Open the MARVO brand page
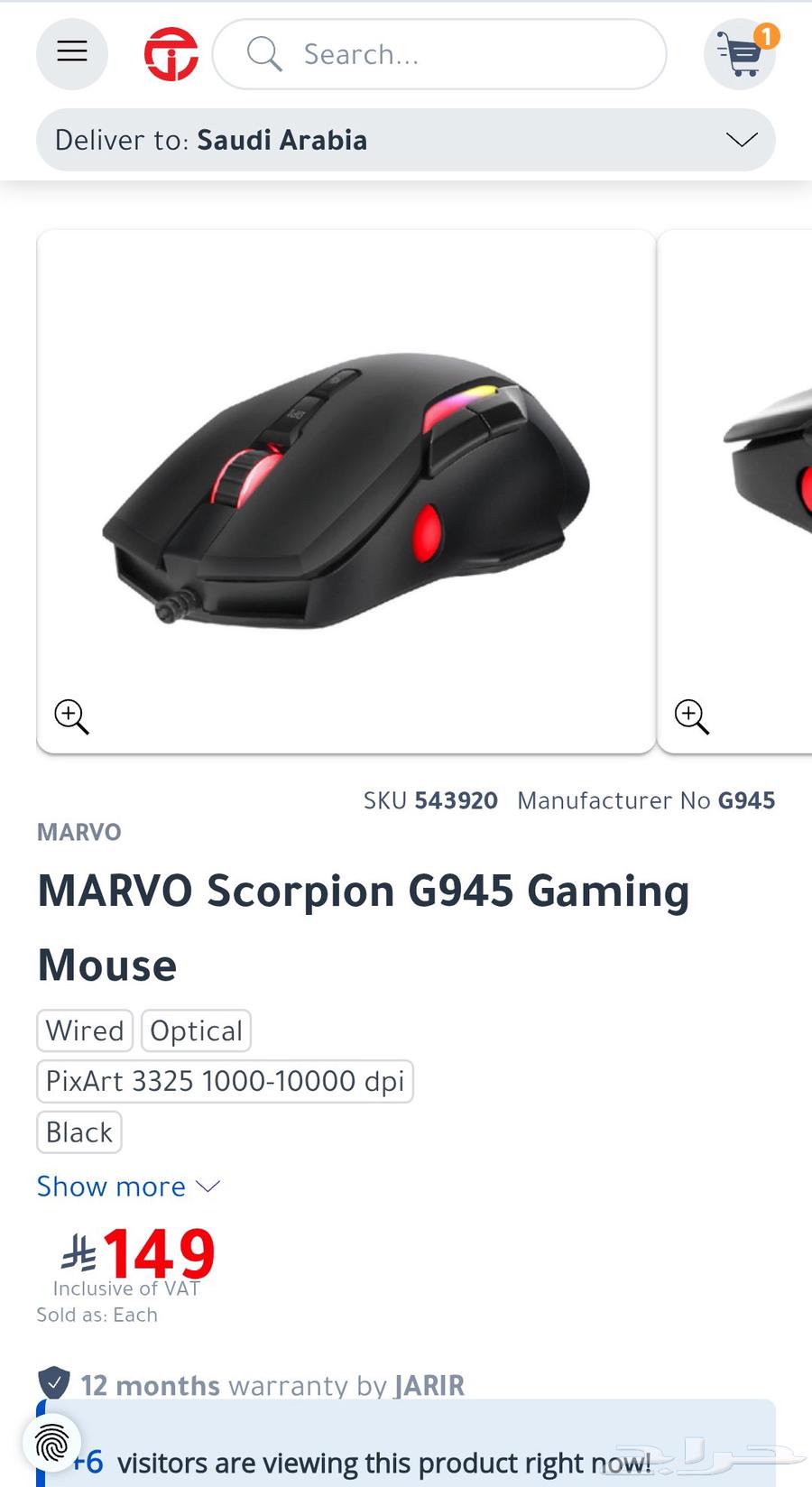The image size is (812, 1487). coord(78,832)
